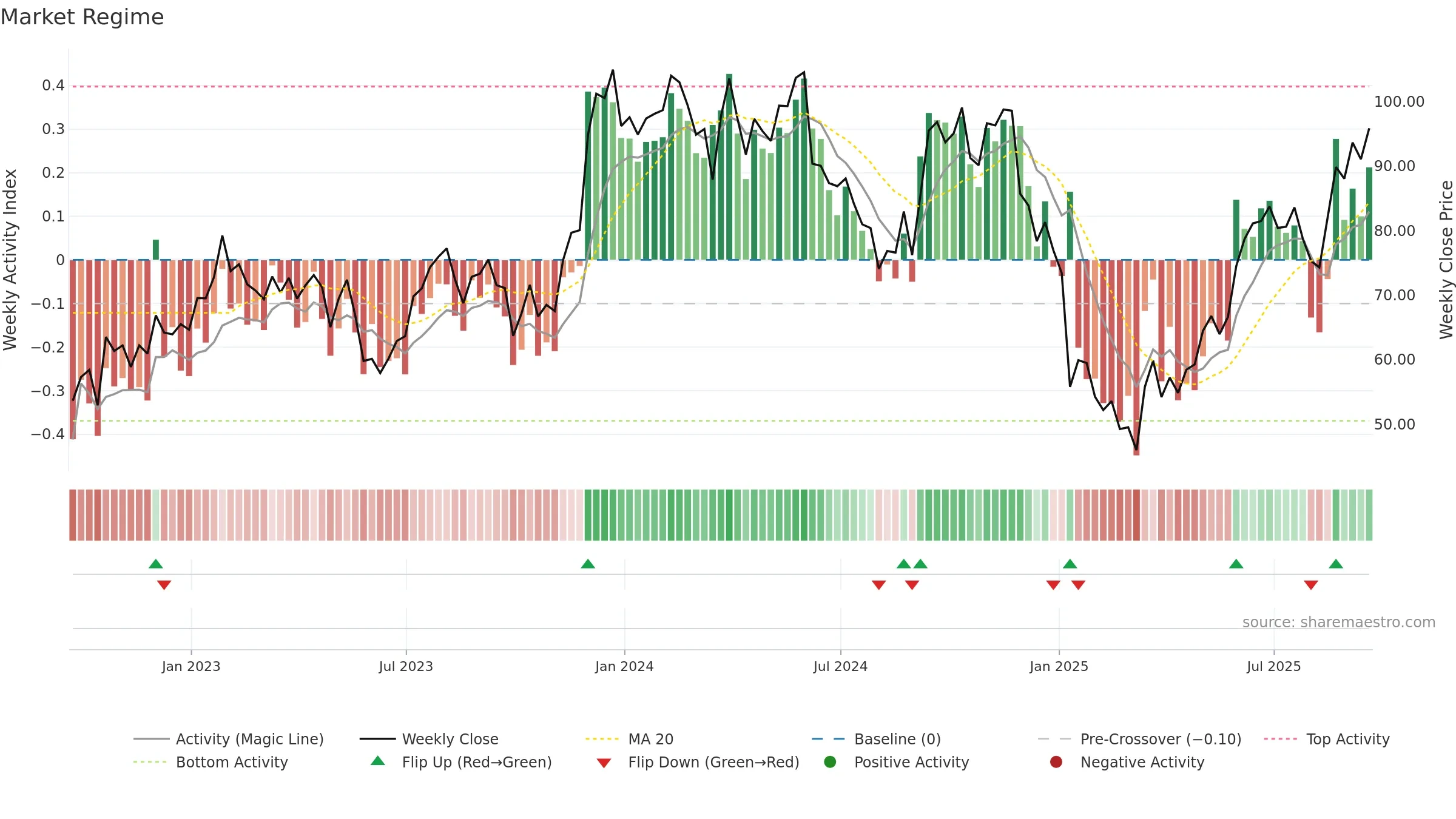Click the 0.4 activity axis tick
Image resolution: width=1456 pixels, height=819 pixels.
pos(53,86)
